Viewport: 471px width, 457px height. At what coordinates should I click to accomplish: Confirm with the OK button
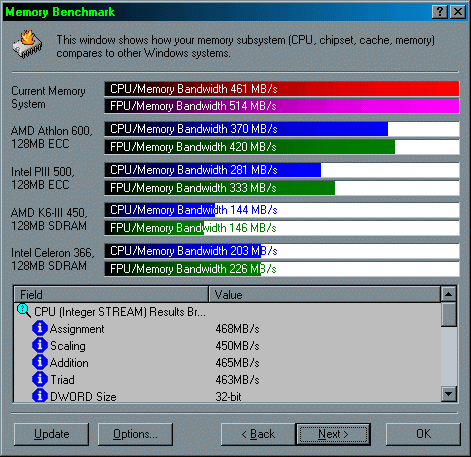[x=423, y=434]
